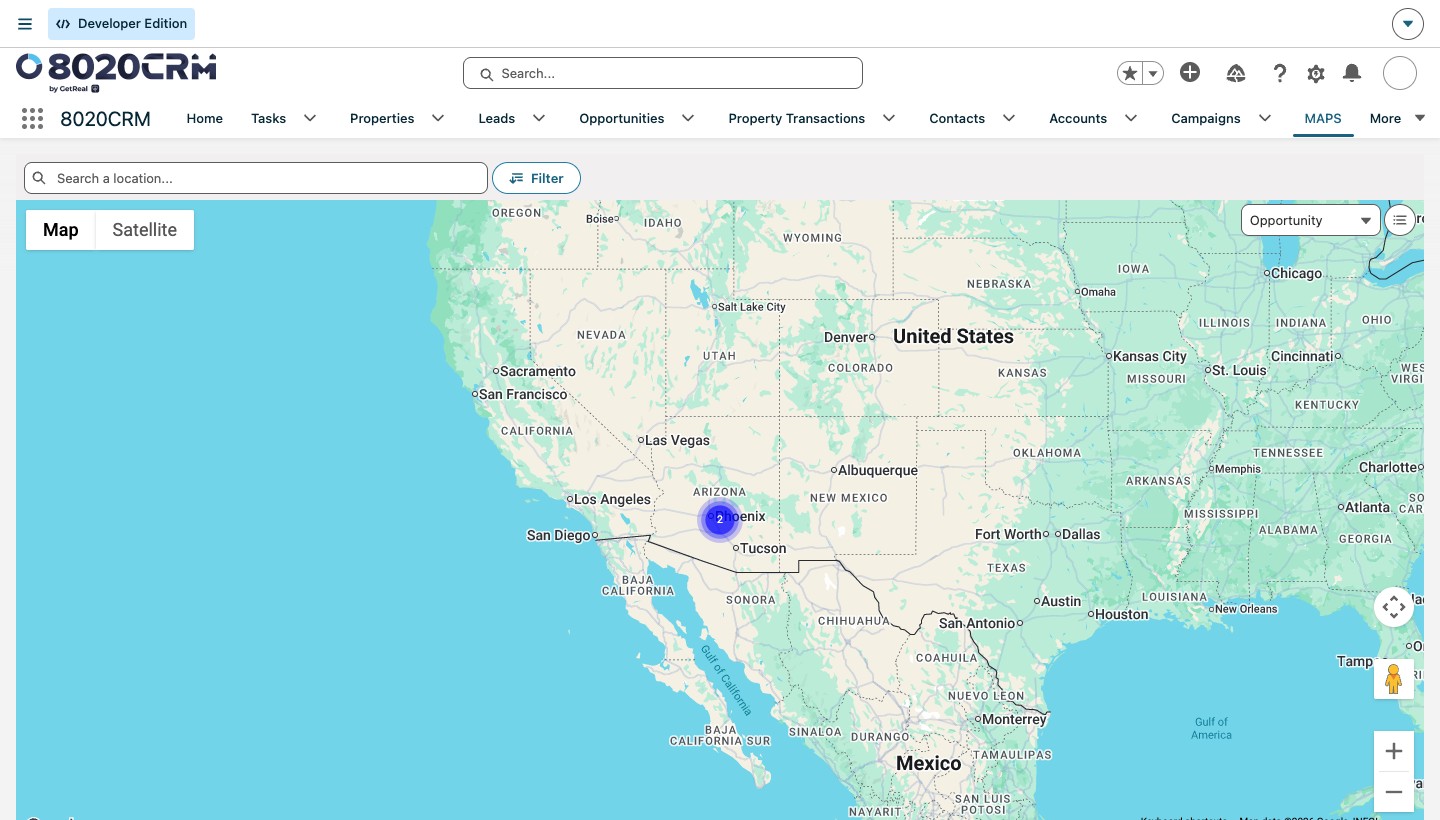Click the Monterrey label on map

1014,719
